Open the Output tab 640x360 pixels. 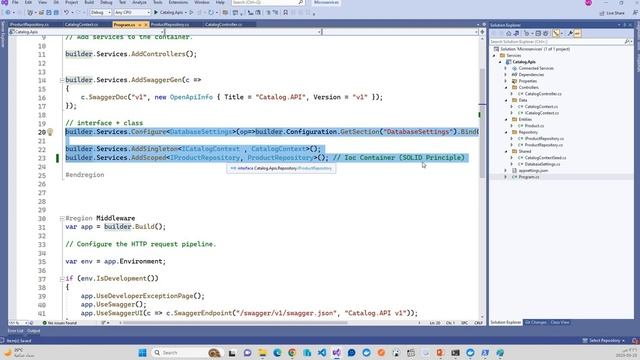pos(33,331)
